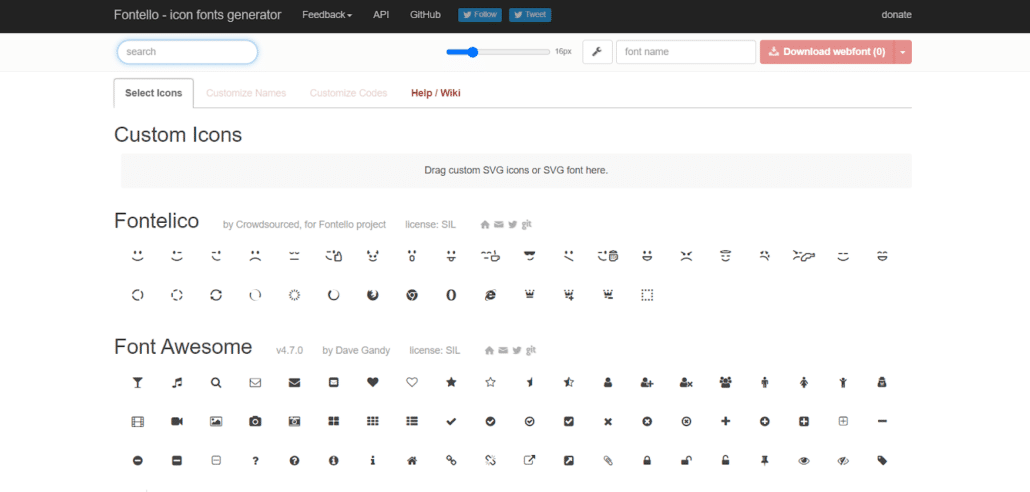Switch to the Select Icons tab
Screen dimensions: 1030x492
click(x=154, y=93)
